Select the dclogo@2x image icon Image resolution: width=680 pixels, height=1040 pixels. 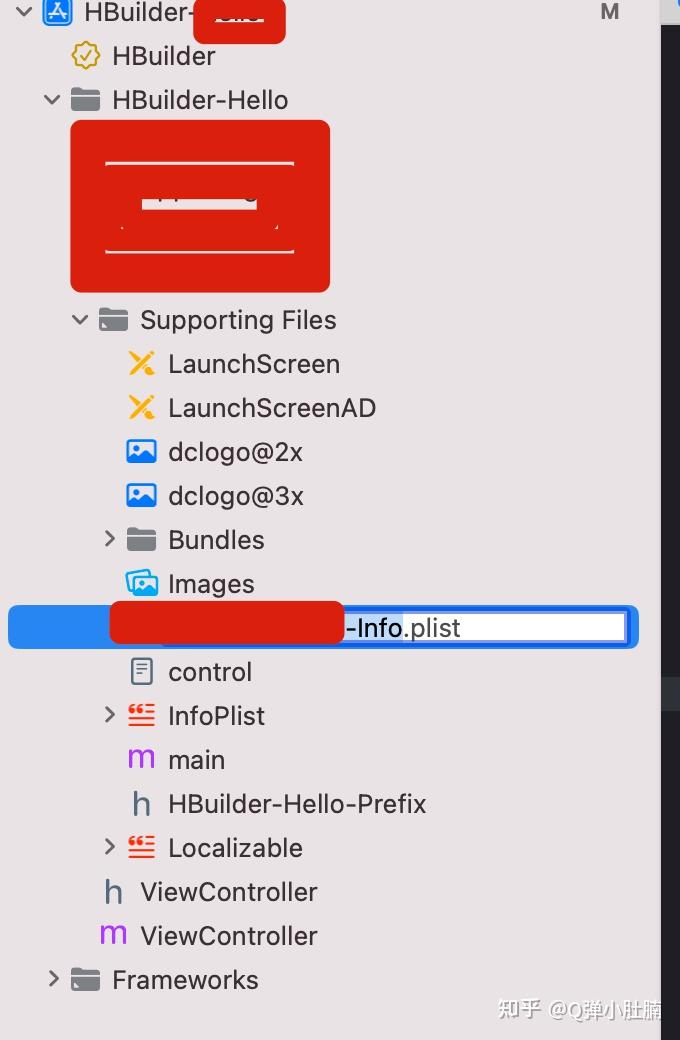pyautogui.click(x=141, y=452)
